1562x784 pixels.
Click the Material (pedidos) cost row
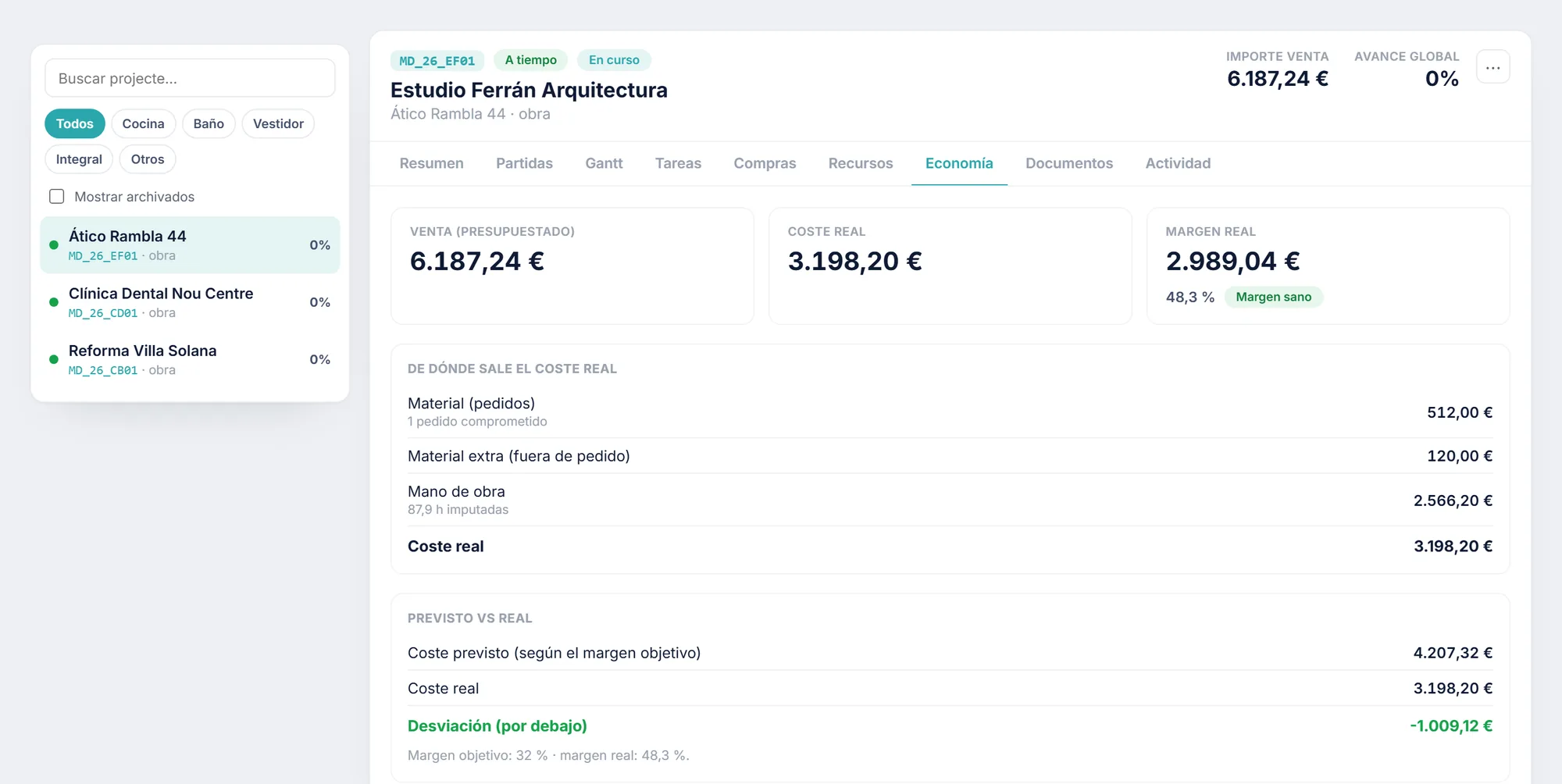click(950, 412)
